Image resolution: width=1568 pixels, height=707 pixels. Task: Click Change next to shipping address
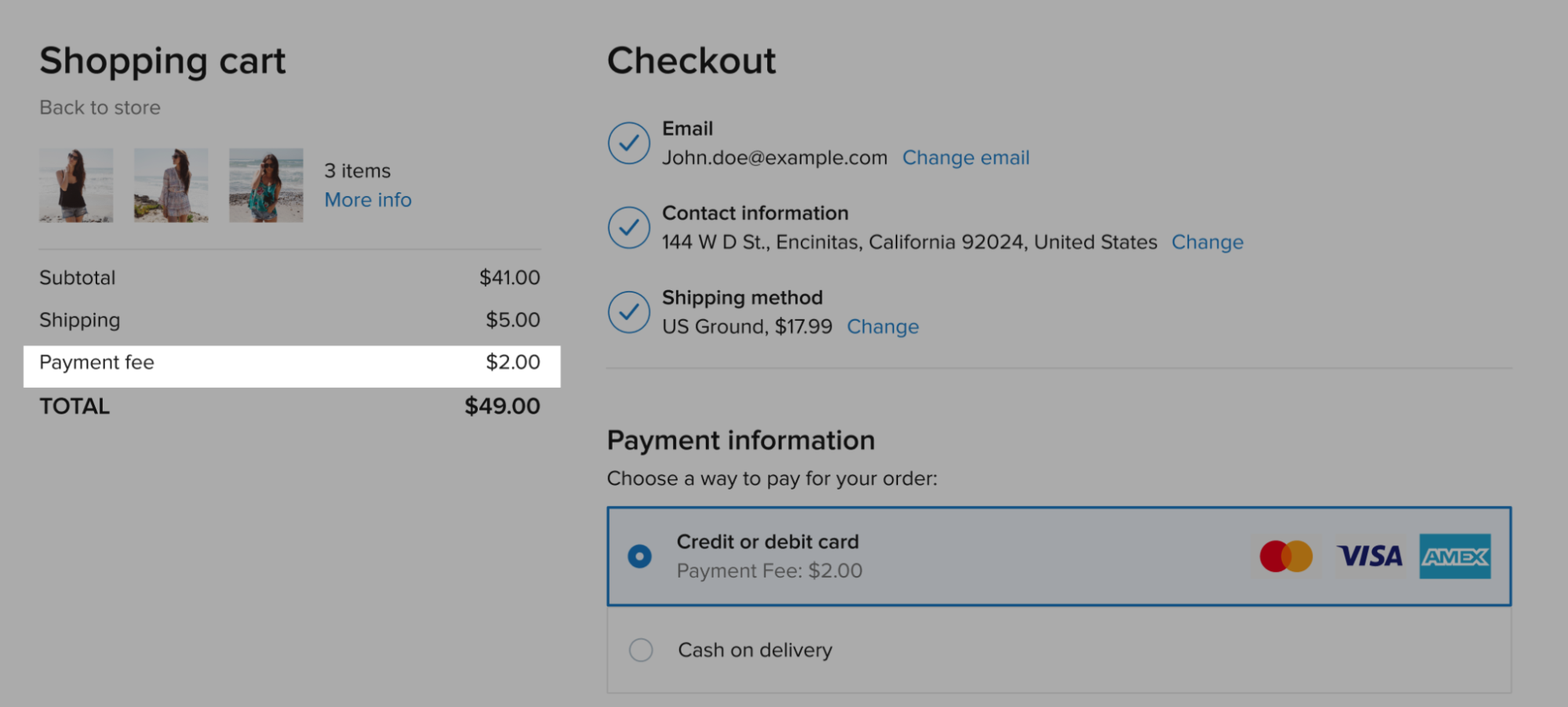[1207, 242]
